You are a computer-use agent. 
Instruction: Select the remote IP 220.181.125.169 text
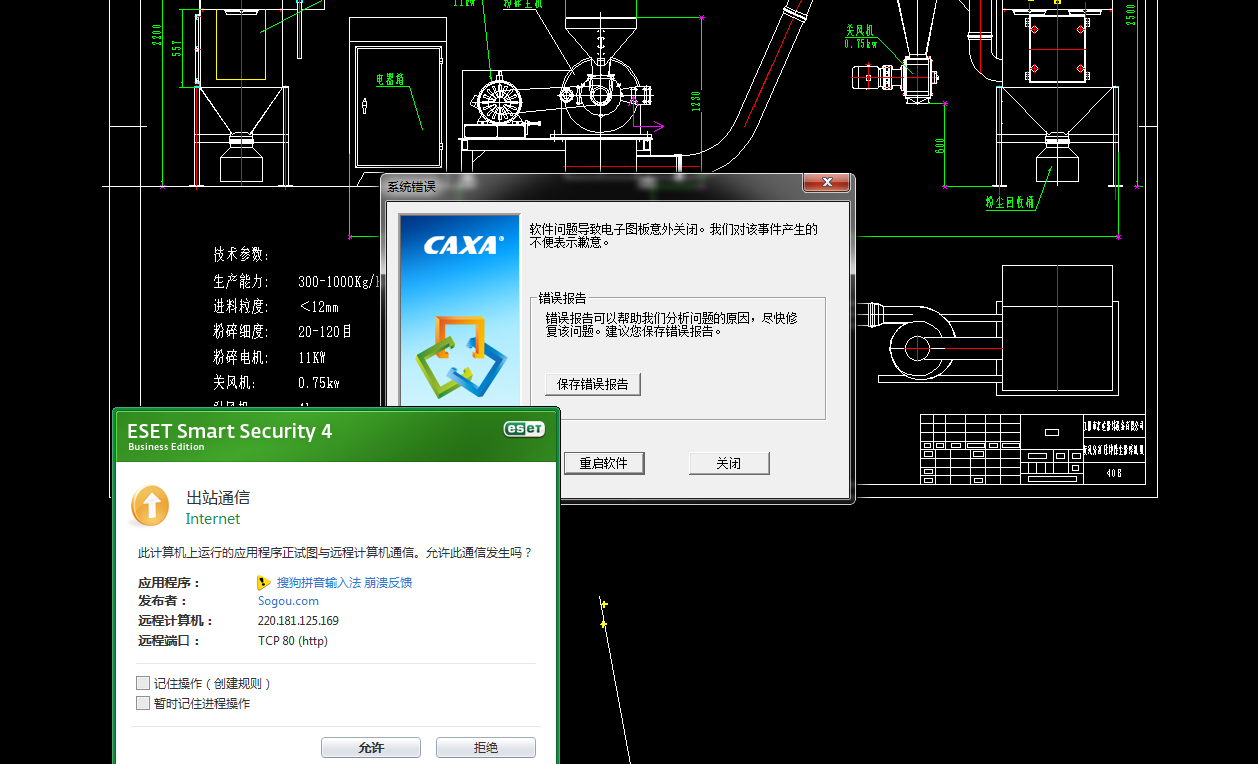[298, 621]
